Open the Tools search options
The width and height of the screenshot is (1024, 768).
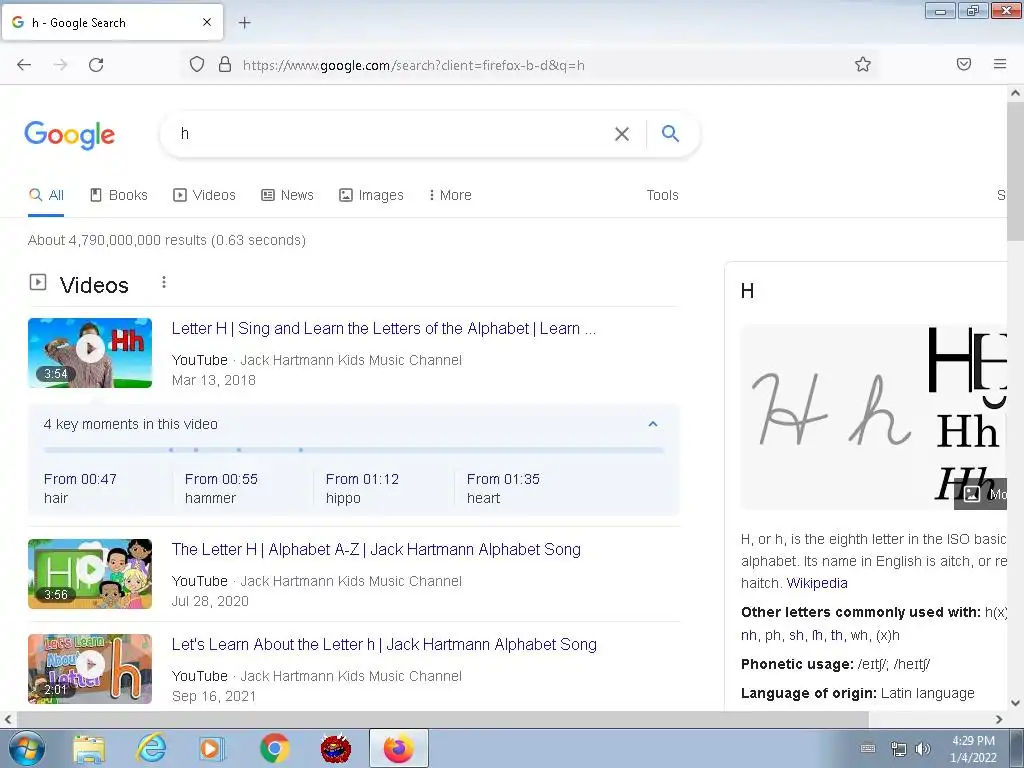coord(662,195)
